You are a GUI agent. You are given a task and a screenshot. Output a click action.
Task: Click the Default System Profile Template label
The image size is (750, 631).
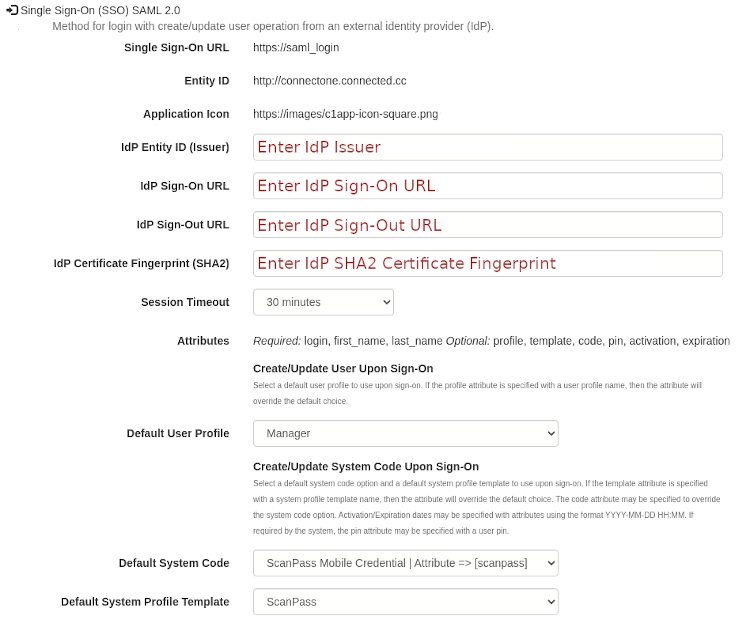tap(145, 602)
